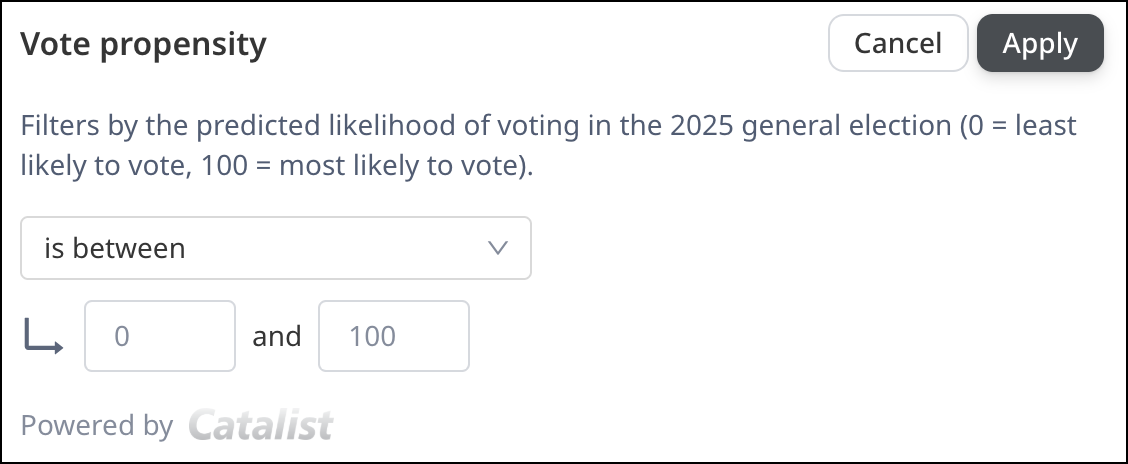Image resolution: width=1128 pixels, height=464 pixels.
Task: Click the Catalist logo
Action: coord(261,425)
